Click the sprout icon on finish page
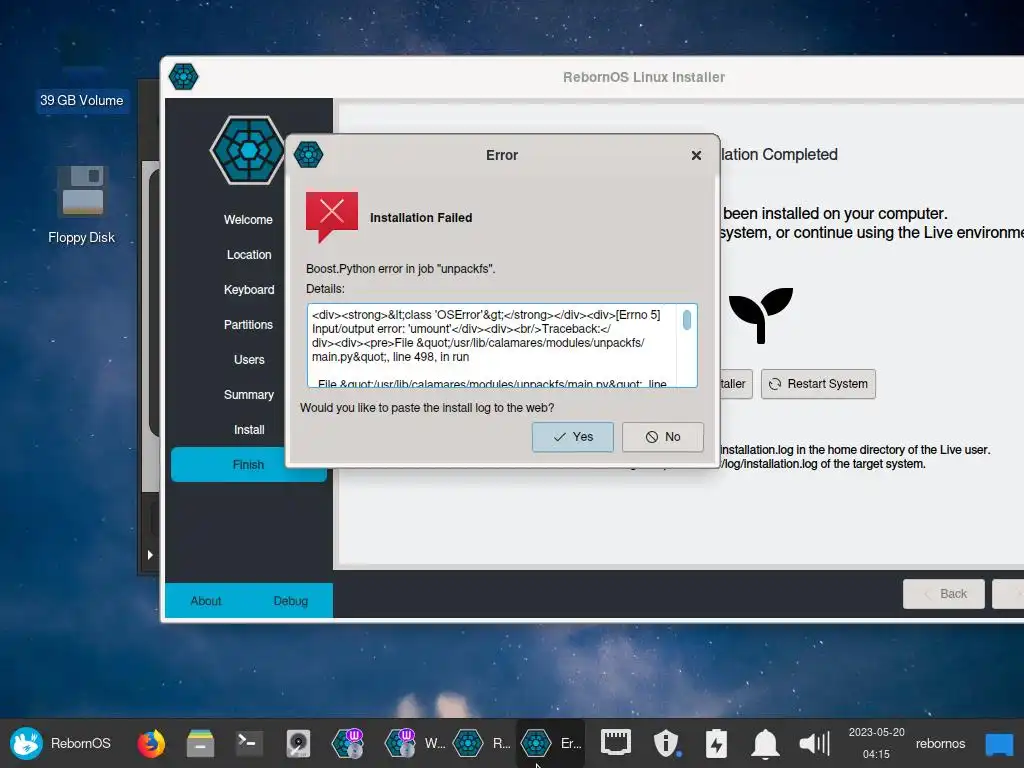The width and height of the screenshot is (1024, 768). point(761,315)
